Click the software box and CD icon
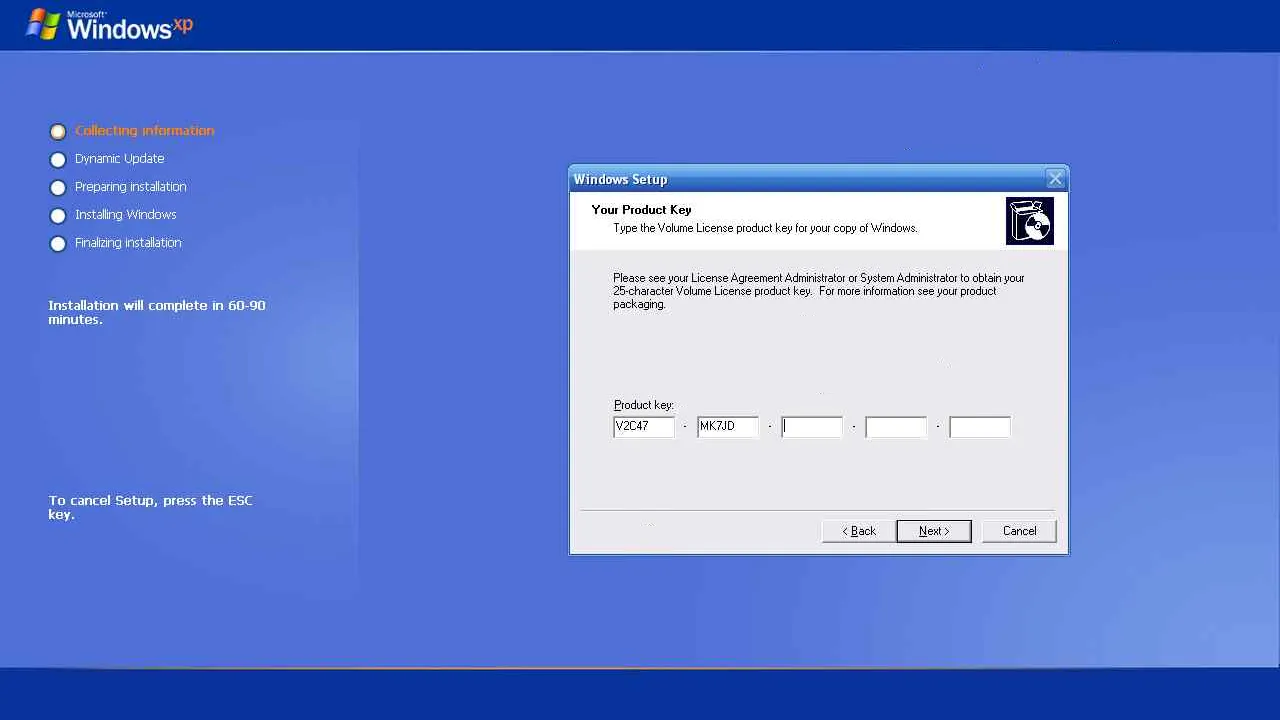 1030,221
